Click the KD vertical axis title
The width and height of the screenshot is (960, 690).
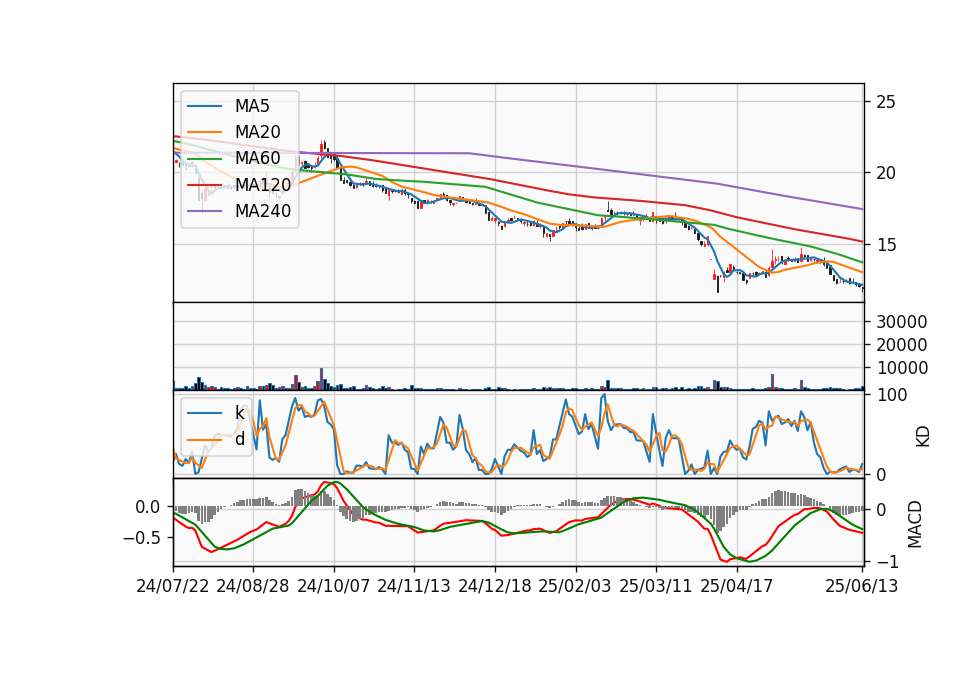pos(923,437)
